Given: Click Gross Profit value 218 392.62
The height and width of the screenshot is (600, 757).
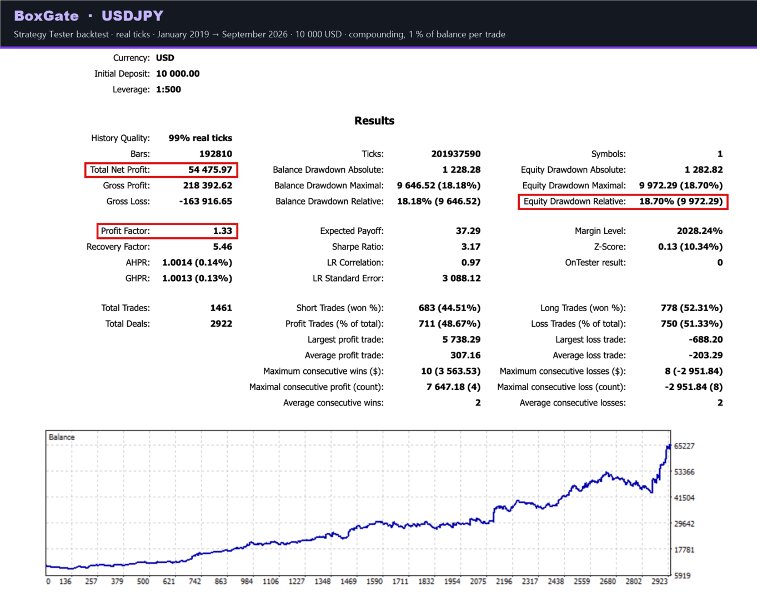Looking at the screenshot, I should click(208, 185).
